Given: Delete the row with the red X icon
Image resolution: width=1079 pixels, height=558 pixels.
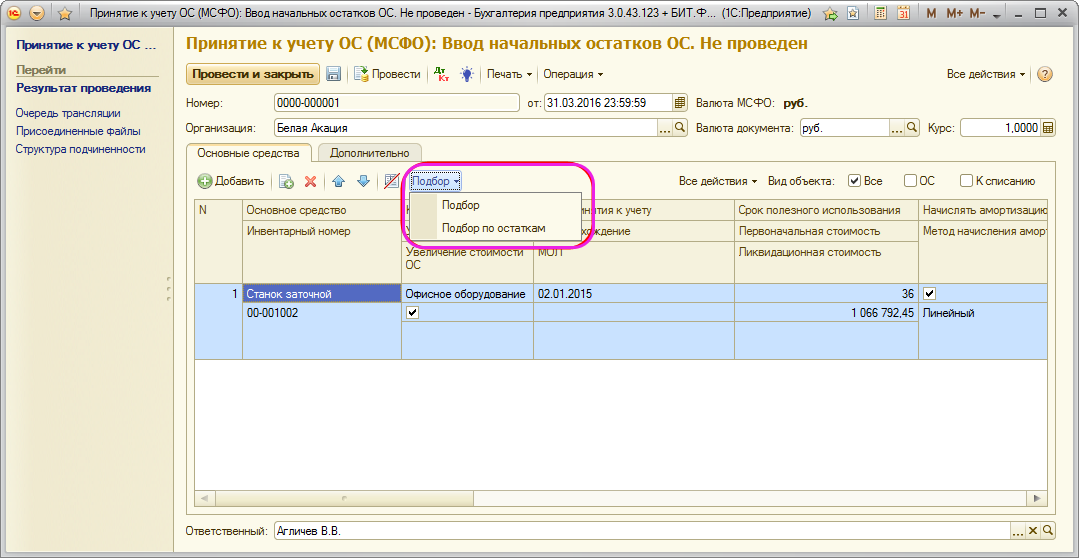Looking at the screenshot, I should [x=310, y=181].
